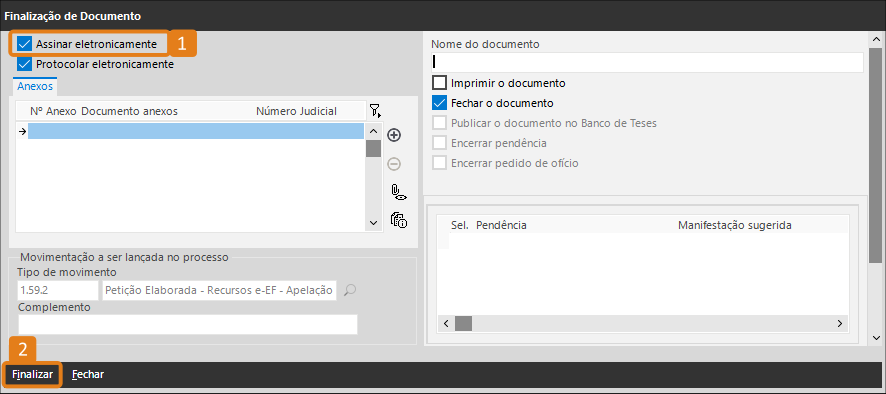Click the pendências horizontal scrollbar thumb
886x394 pixels.
(463, 324)
